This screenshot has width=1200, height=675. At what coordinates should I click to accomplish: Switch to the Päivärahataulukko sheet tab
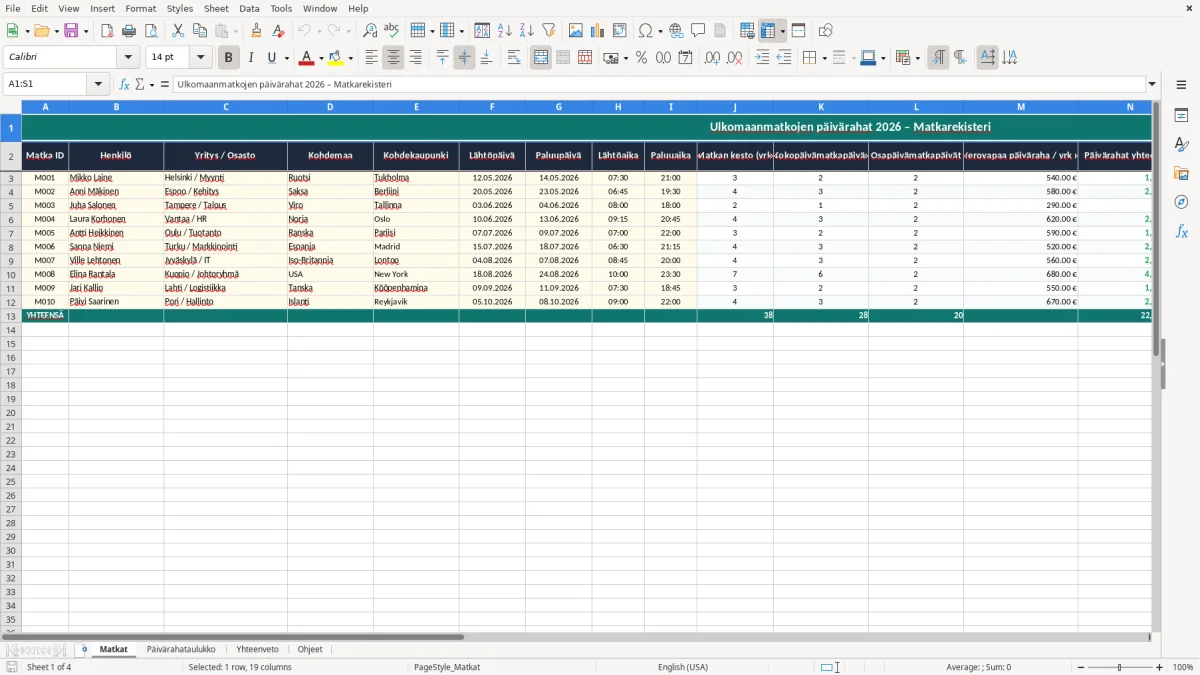(181, 649)
